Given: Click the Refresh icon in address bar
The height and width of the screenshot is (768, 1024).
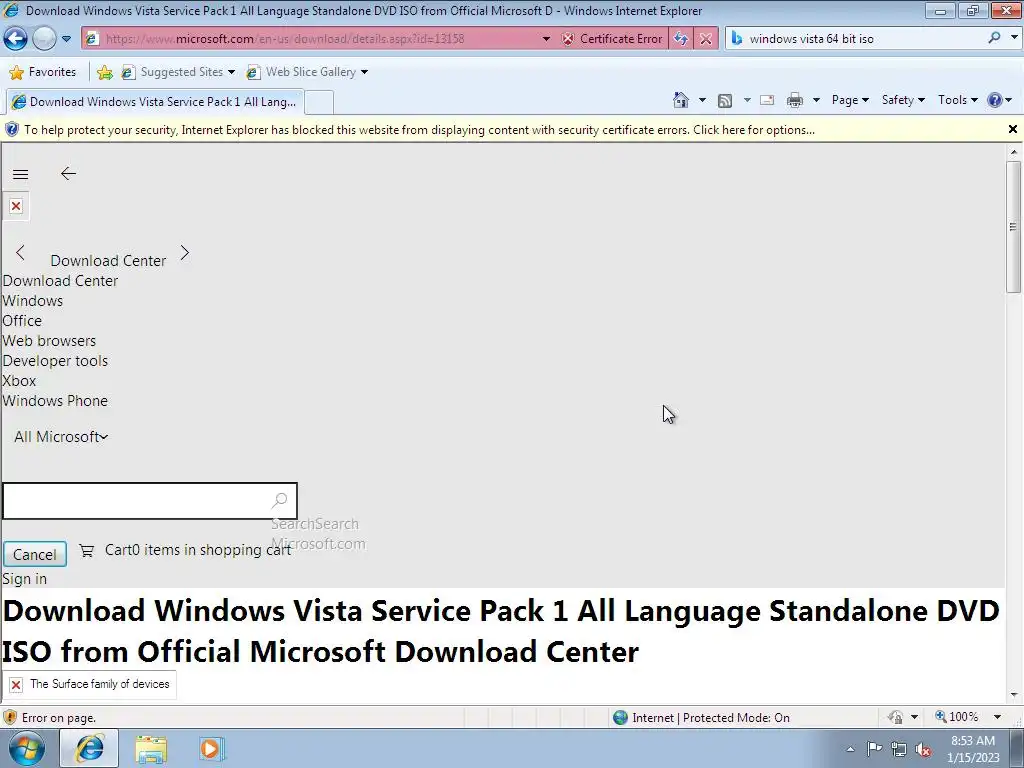Looking at the screenshot, I should point(681,39).
